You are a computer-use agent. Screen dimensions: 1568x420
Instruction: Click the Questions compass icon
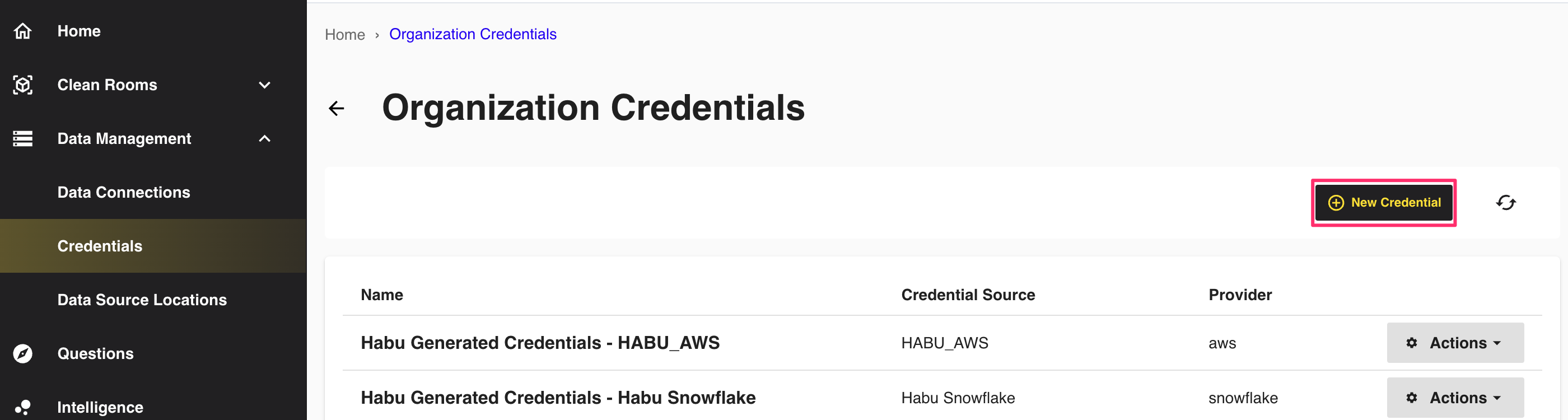[22, 354]
